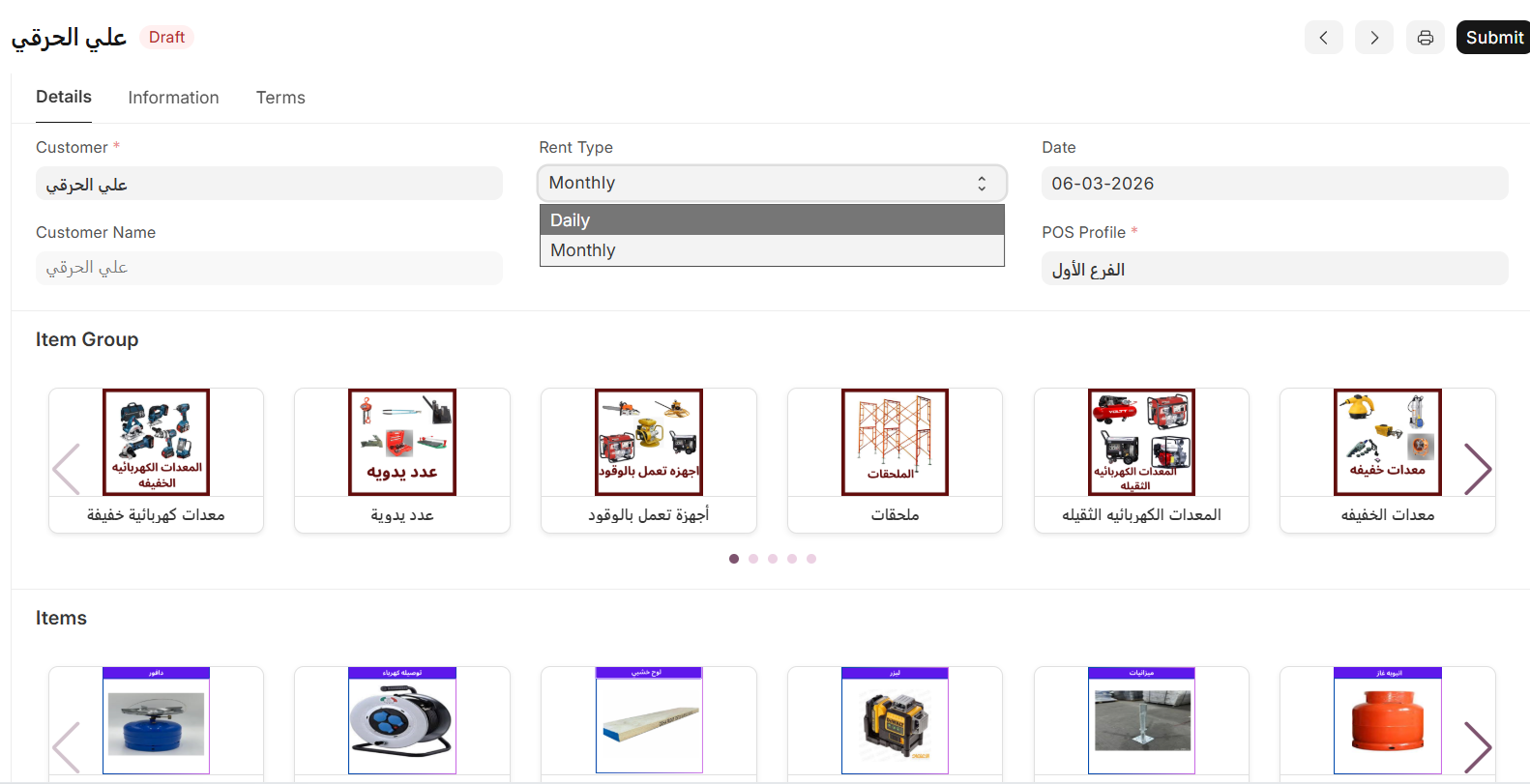
Task: Submit the draft document
Action: (1493, 38)
